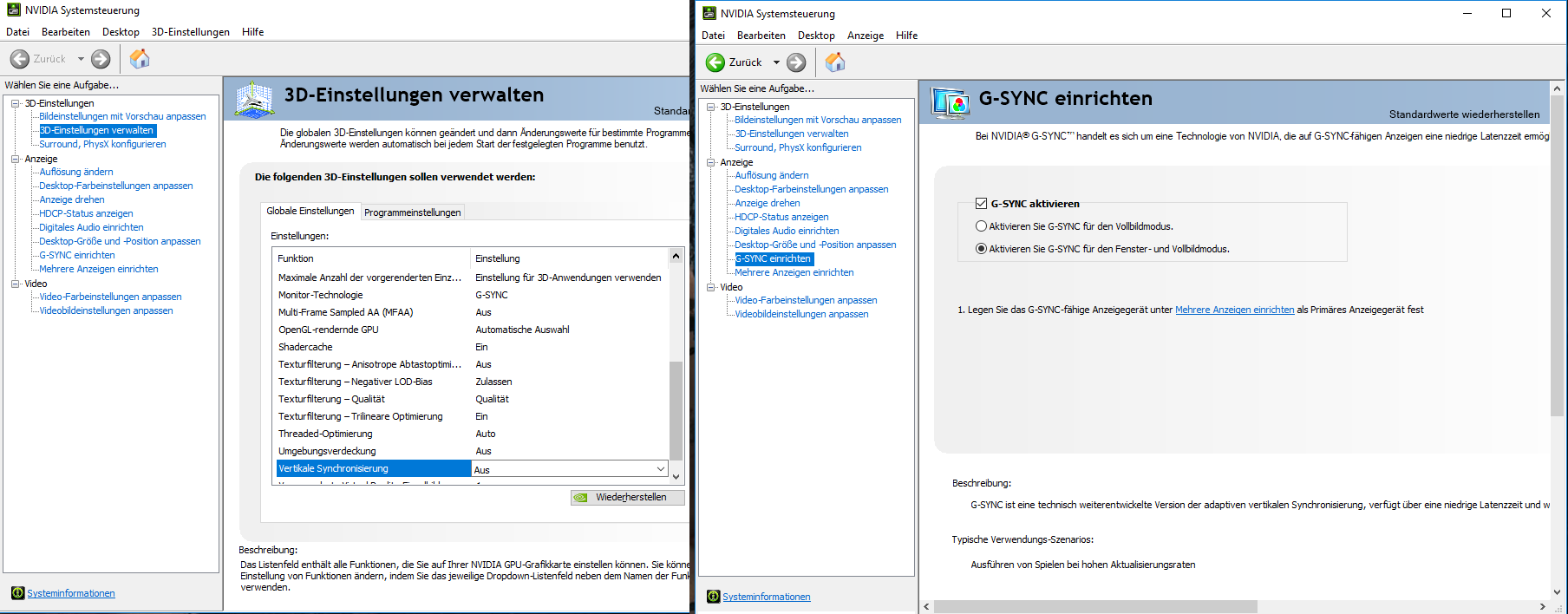Switch to the Globale Einstellungen tab
This screenshot has width=1568, height=614.
310,211
